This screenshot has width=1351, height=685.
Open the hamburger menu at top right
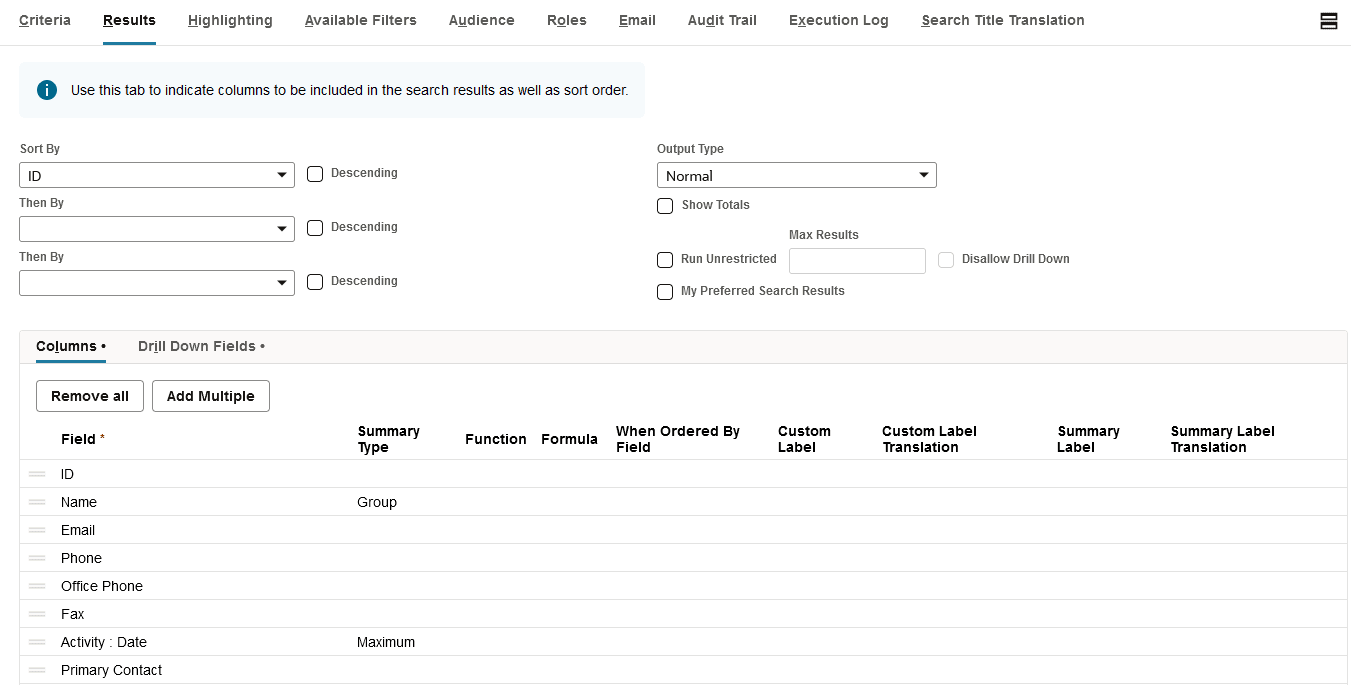point(1328,20)
